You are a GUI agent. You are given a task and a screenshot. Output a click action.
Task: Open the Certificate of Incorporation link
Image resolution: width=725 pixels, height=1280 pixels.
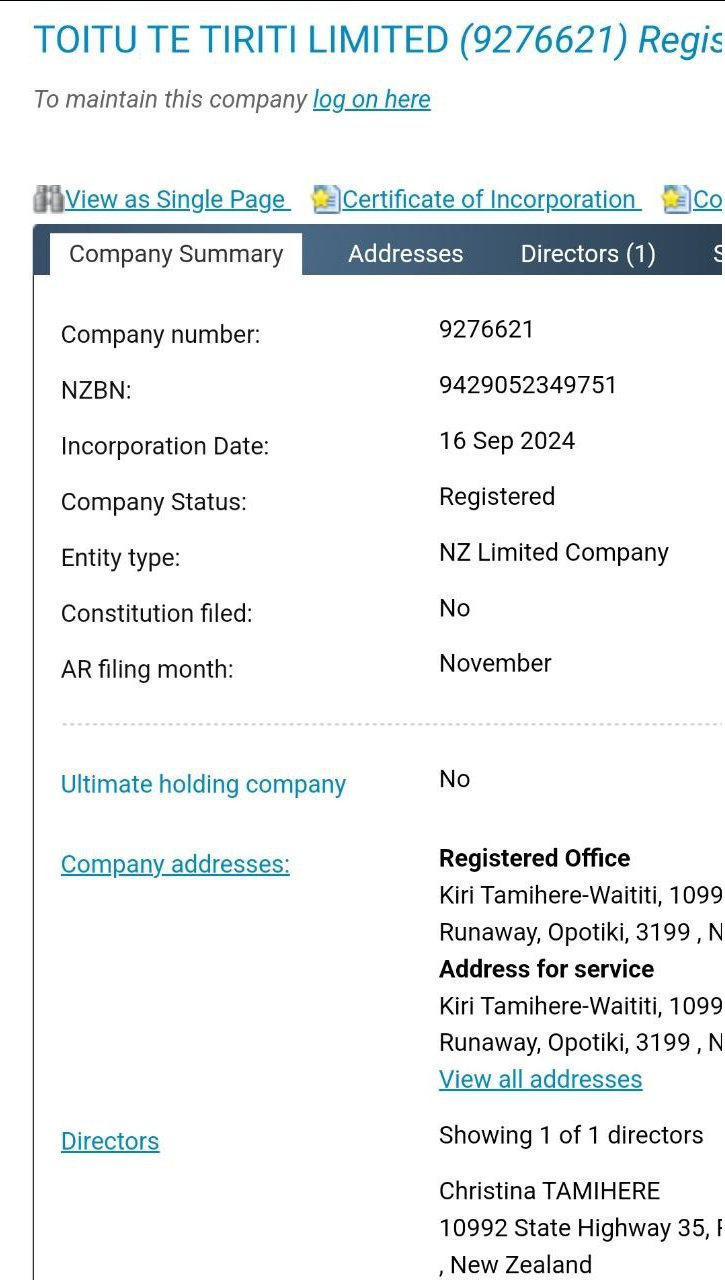click(490, 200)
